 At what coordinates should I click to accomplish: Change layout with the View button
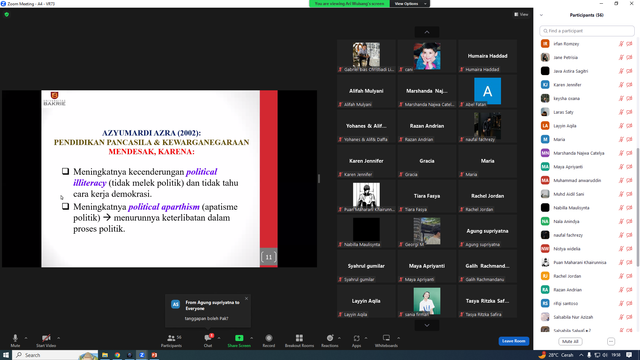pyautogui.click(x=521, y=14)
